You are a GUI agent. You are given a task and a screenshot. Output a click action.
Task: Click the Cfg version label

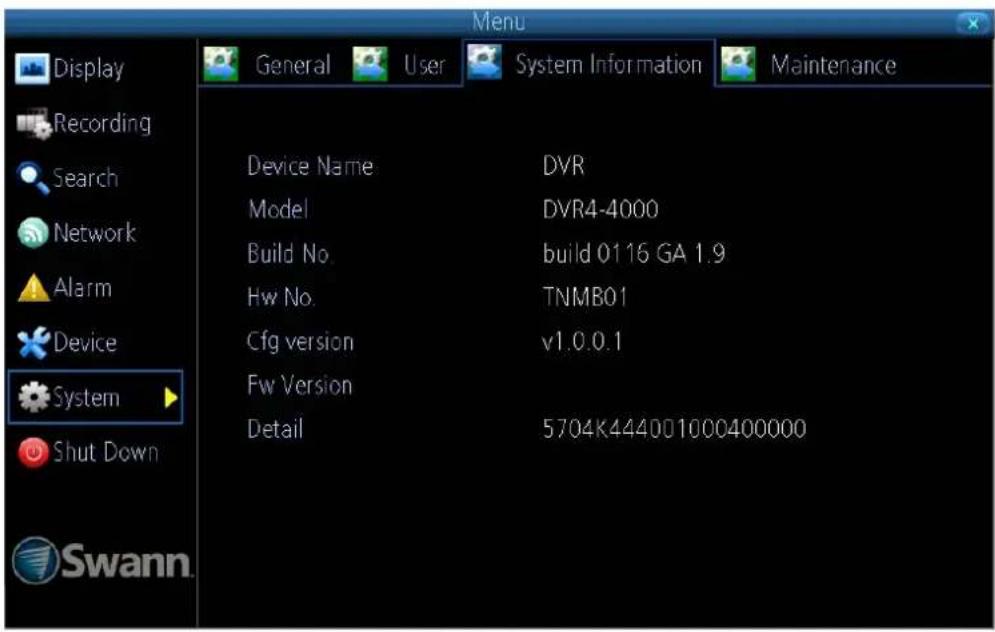point(300,342)
